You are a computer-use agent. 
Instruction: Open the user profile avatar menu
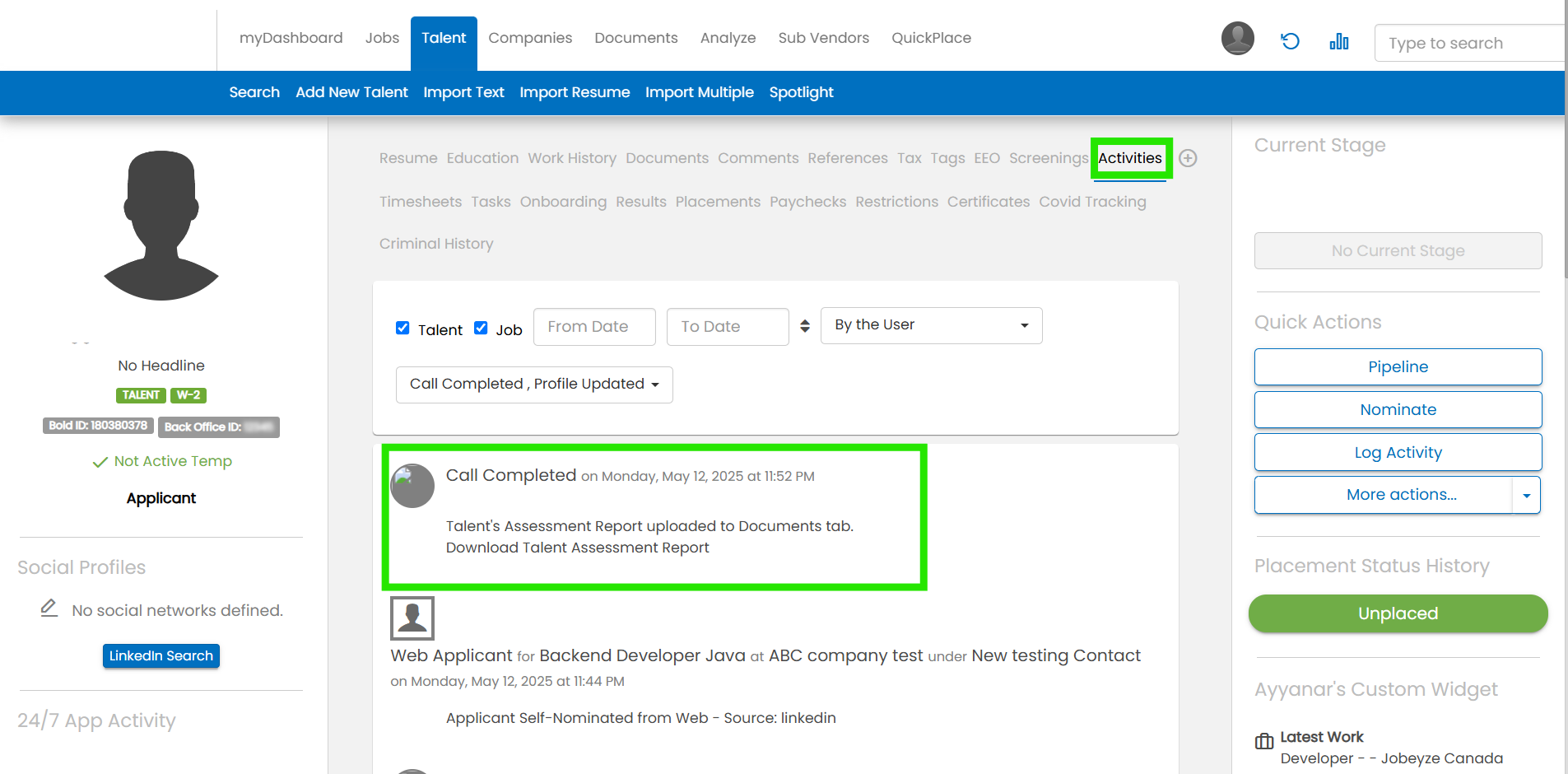1237,39
